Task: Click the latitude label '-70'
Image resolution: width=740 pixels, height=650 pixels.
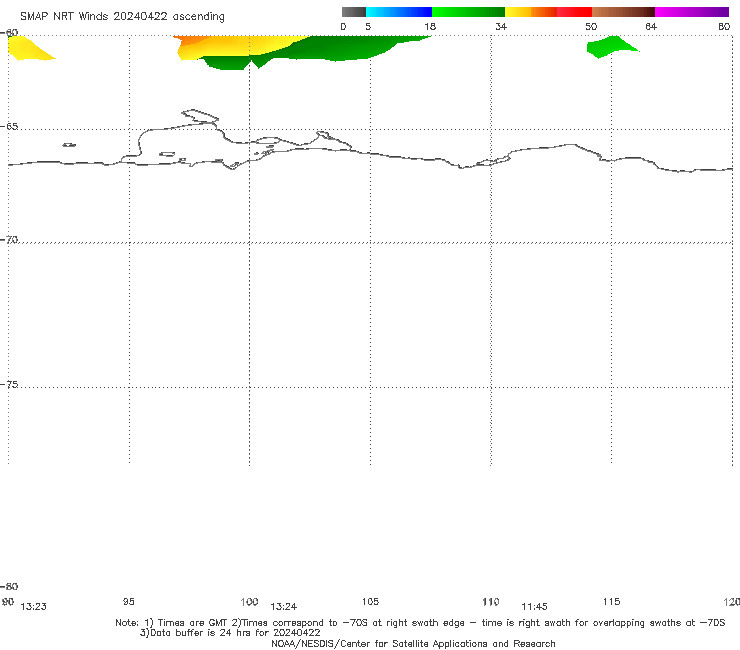Action: (9, 240)
